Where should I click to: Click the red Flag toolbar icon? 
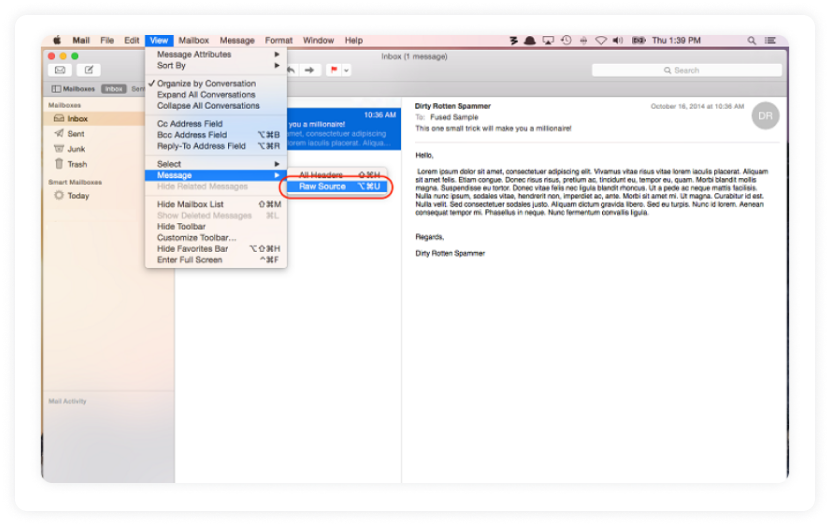[334, 70]
